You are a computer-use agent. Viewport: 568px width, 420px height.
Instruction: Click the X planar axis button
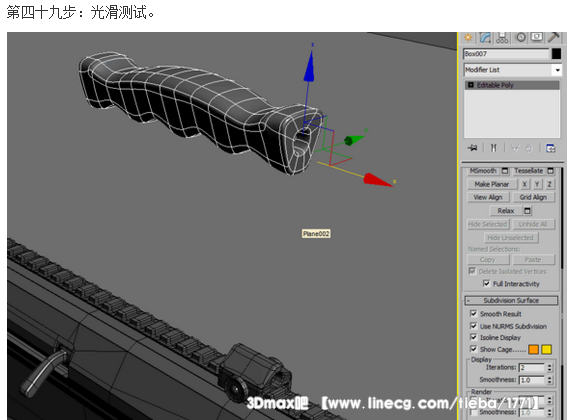coord(524,184)
